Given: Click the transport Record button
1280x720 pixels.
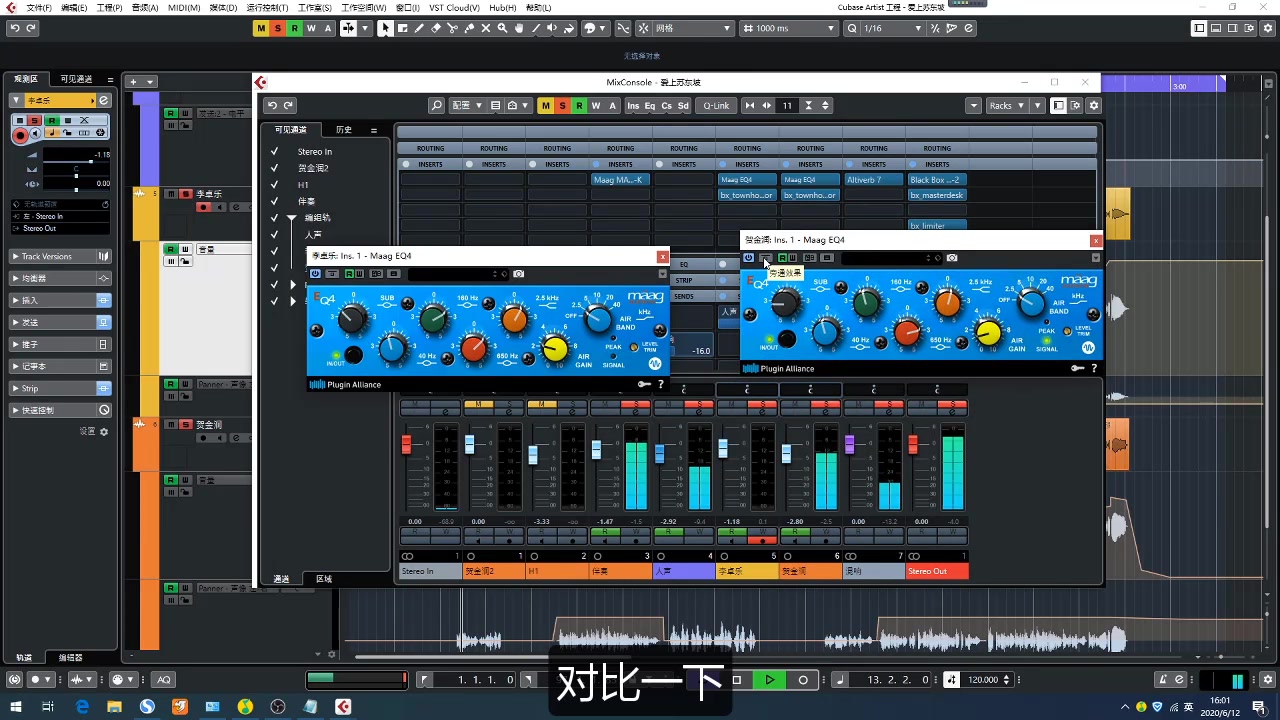Looking at the screenshot, I should coord(802,680).
